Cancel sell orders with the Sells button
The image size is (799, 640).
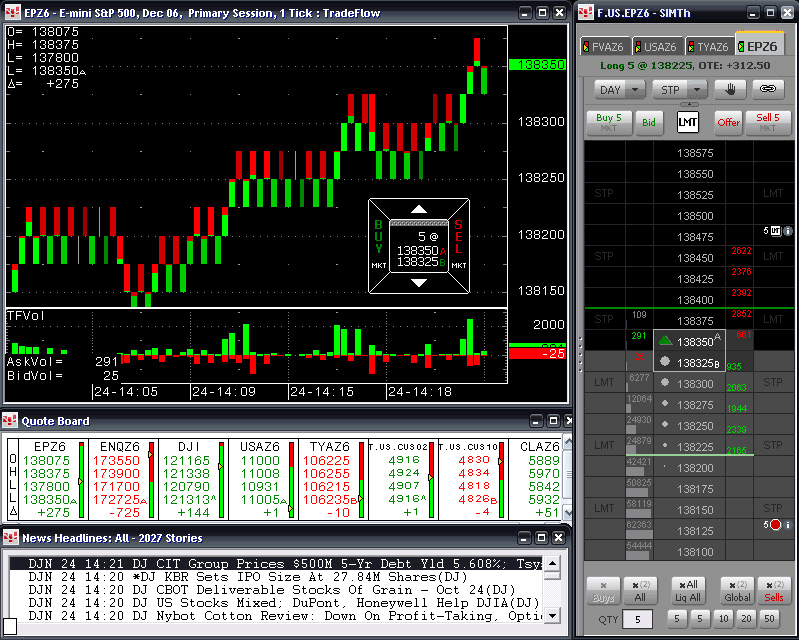coord(774,591)
